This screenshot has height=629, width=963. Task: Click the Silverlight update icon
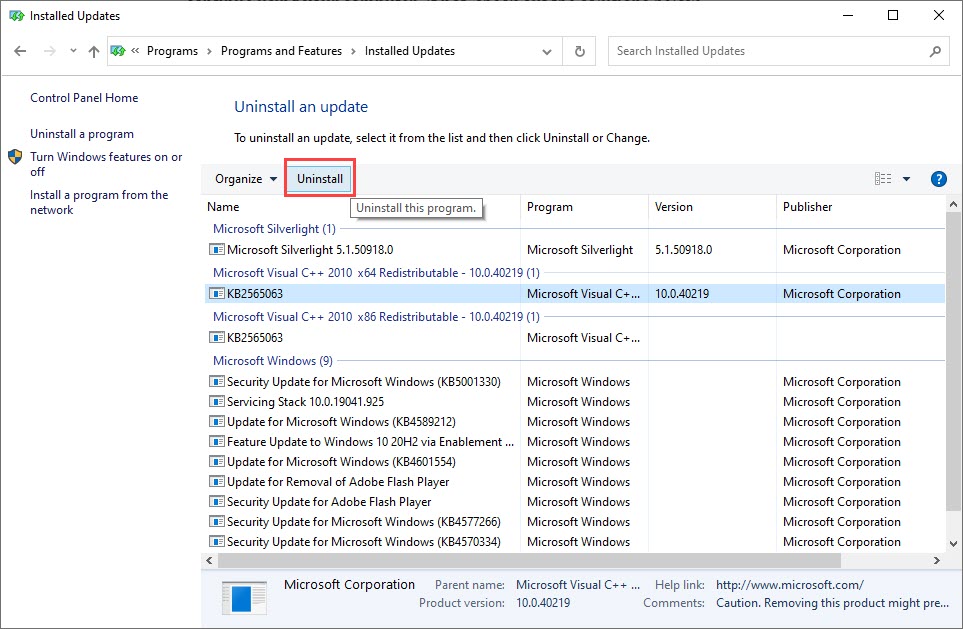pos(217,249)
